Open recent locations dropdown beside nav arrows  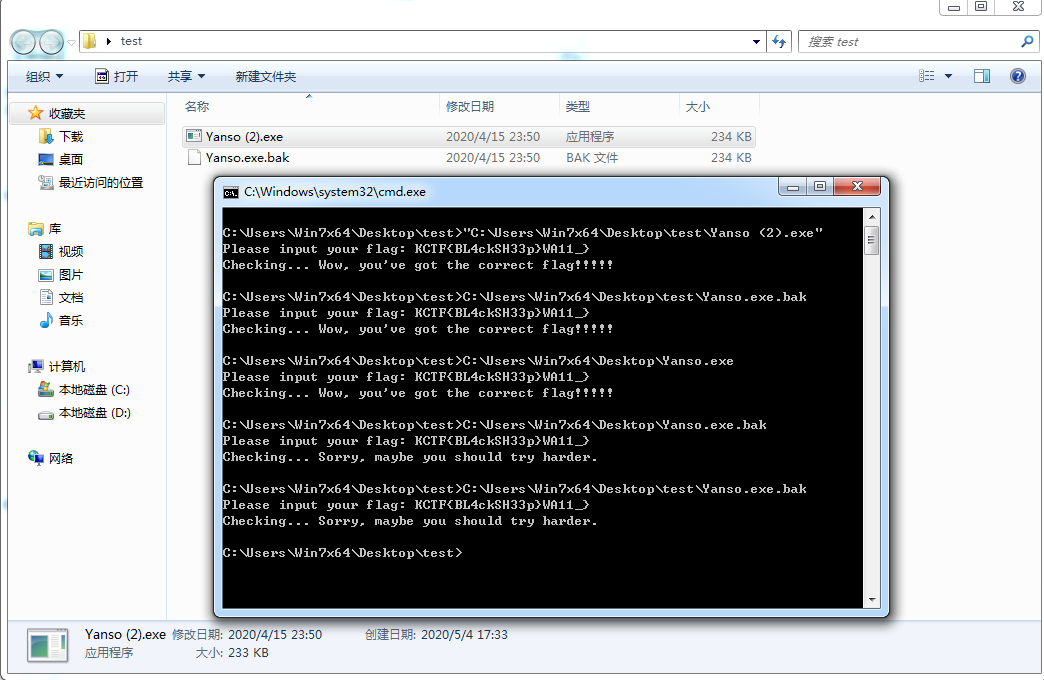click(71, 42)
